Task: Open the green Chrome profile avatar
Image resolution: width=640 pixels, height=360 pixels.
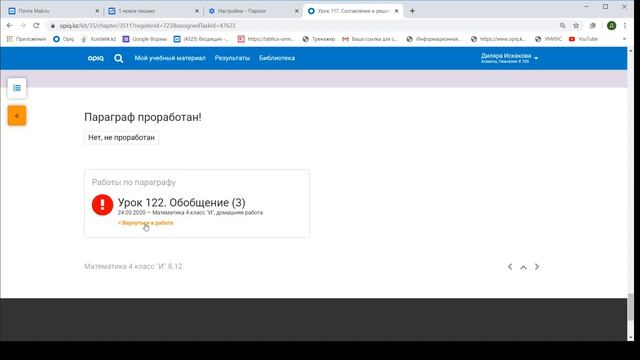Action: (611, 25)
